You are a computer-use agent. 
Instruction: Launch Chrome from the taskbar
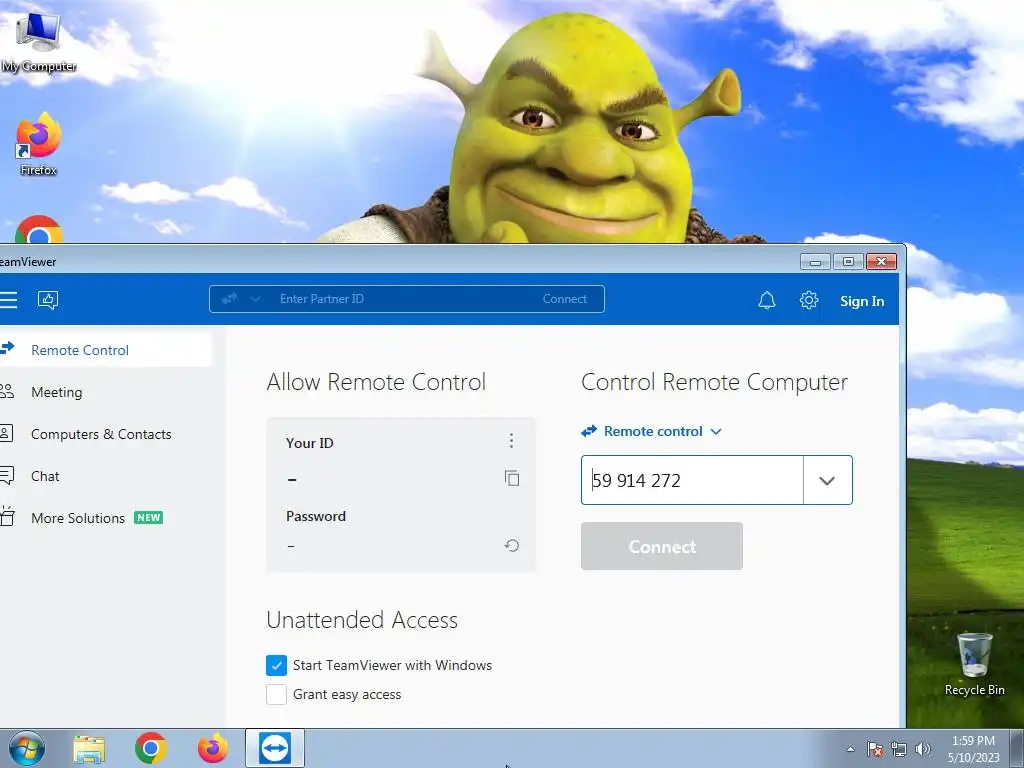[151, 748]
